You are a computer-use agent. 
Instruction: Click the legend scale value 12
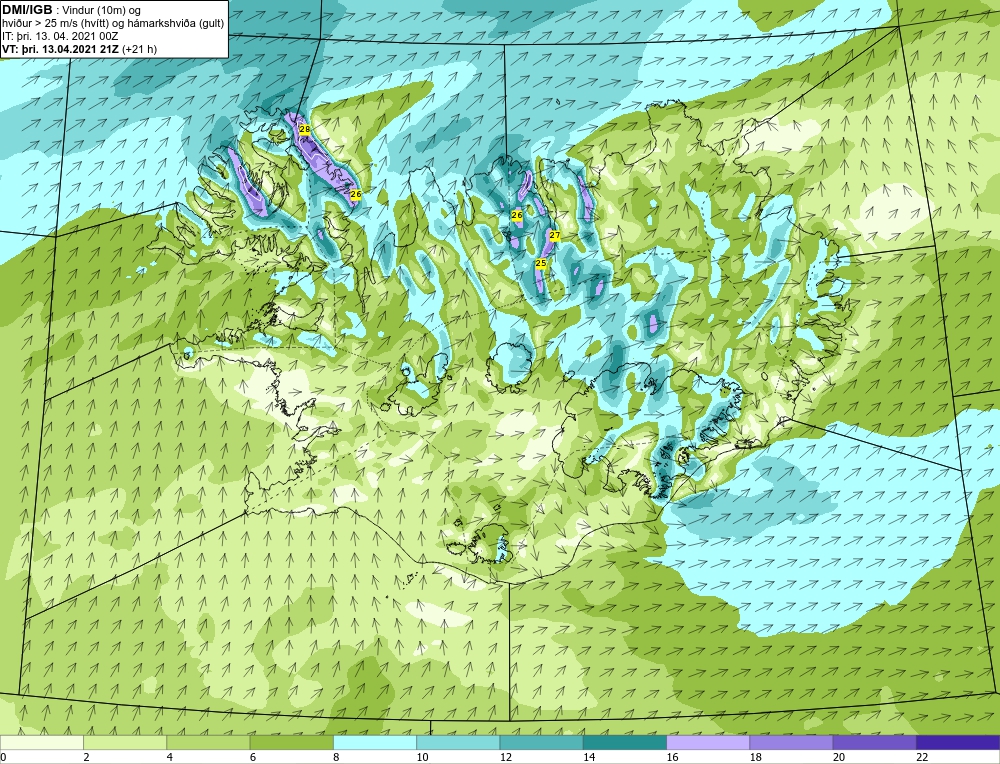506,758
